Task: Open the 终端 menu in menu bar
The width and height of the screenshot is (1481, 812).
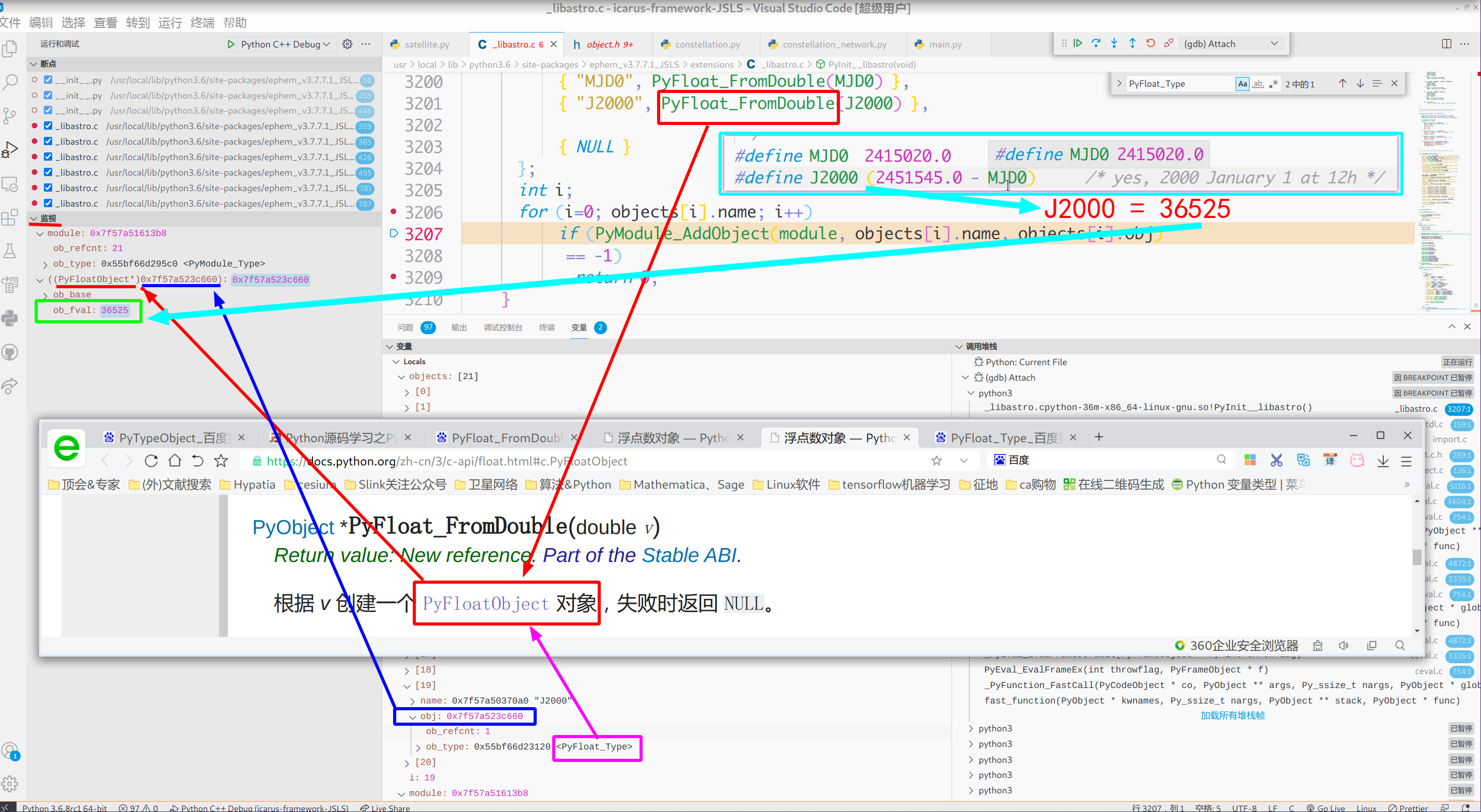Action: pyautogui.click(x=202, y=22)
